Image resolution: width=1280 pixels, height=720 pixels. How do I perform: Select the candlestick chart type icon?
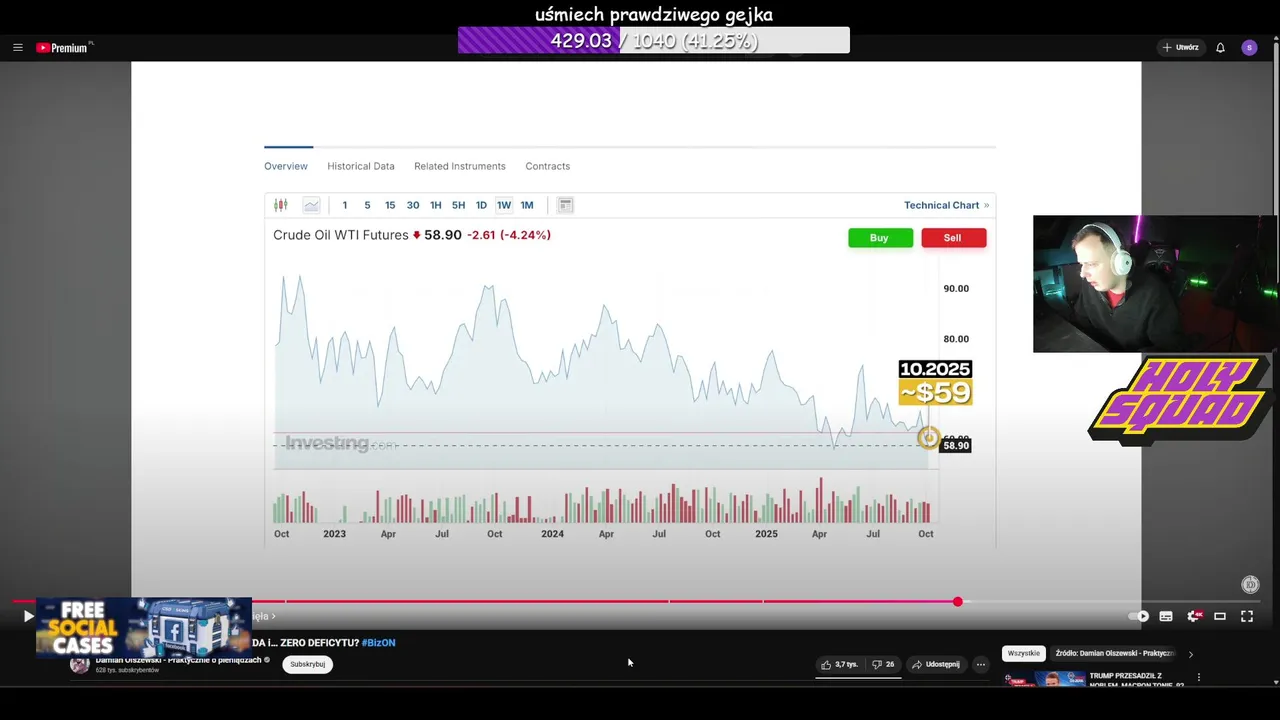(281, 205)
